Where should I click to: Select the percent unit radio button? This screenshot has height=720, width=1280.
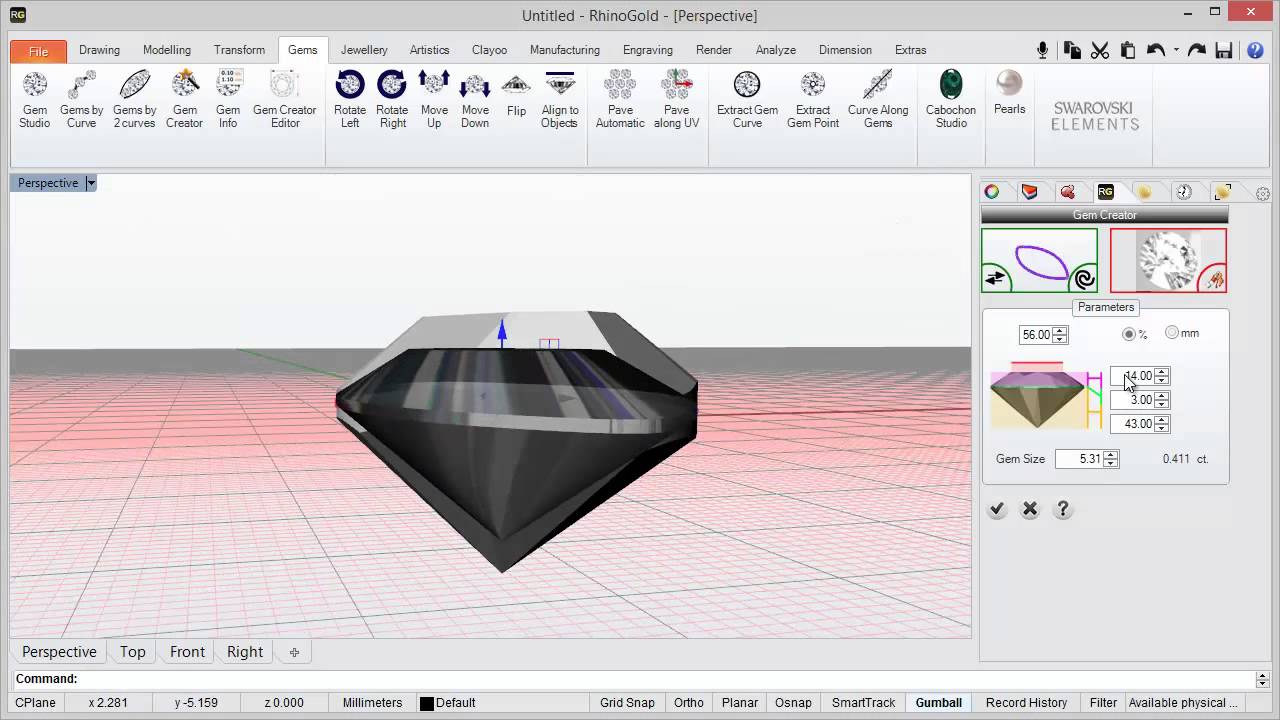(1129, 334)
